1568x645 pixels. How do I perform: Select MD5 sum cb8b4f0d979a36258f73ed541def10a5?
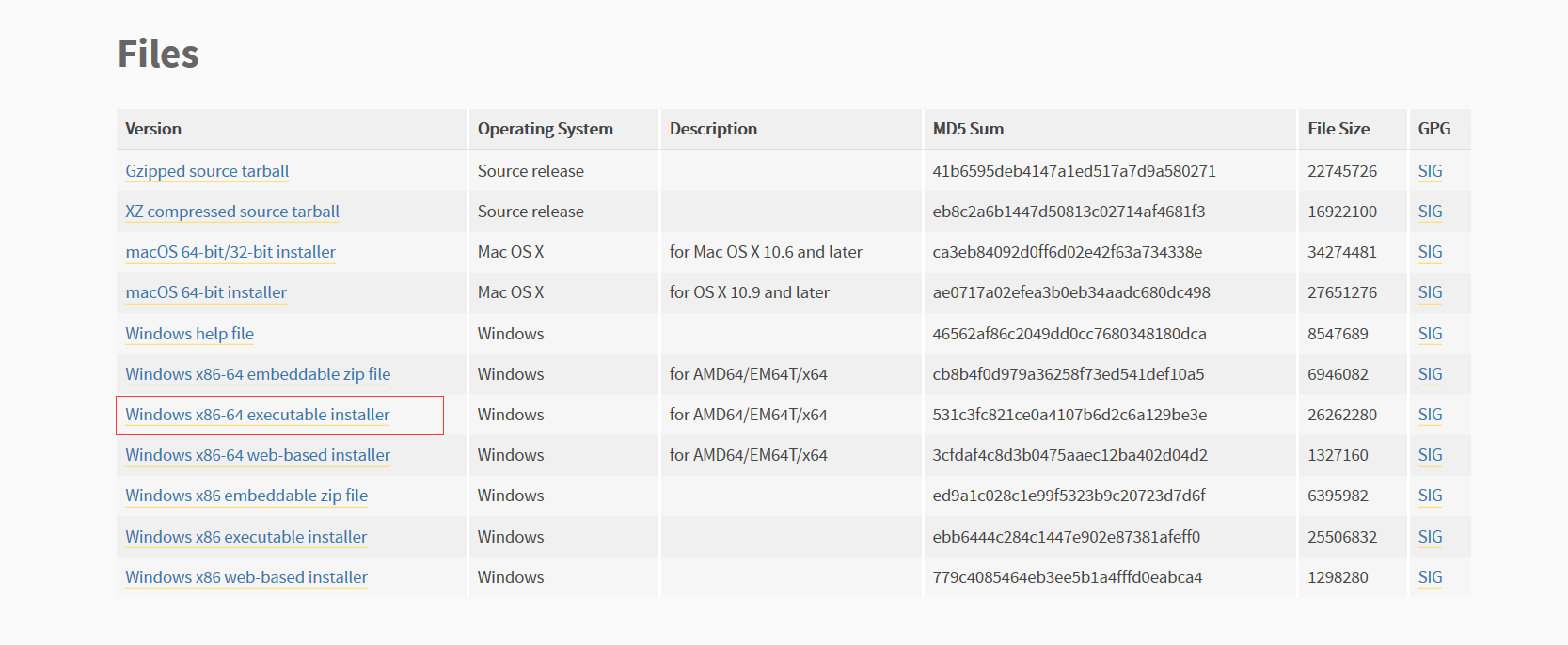(1069, 374)
